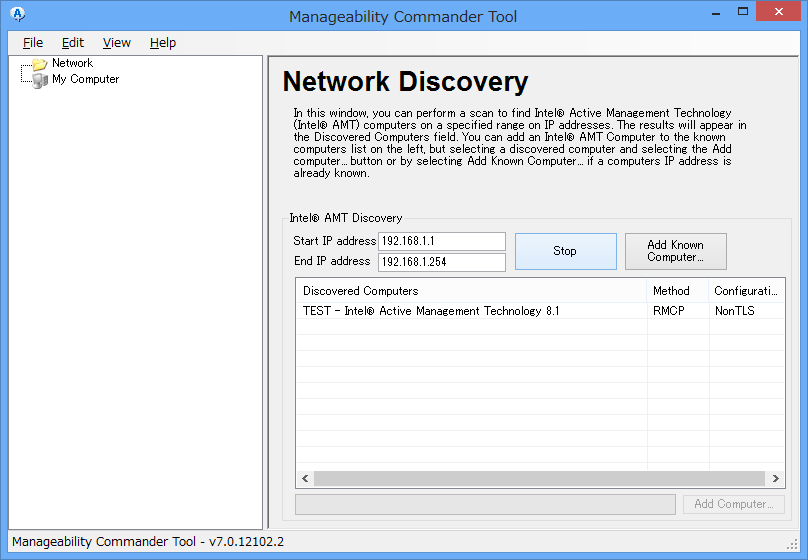Click the RMCP method cell
The image size is (808, 560).
669,311
